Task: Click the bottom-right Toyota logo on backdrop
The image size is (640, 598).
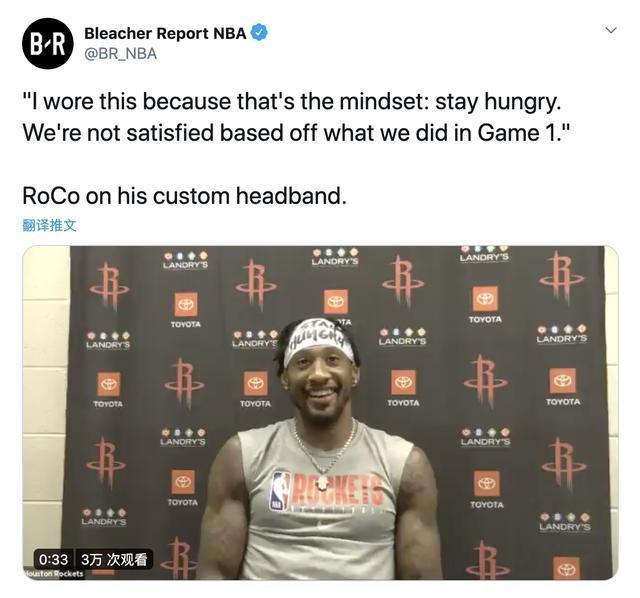Action: 566,568
